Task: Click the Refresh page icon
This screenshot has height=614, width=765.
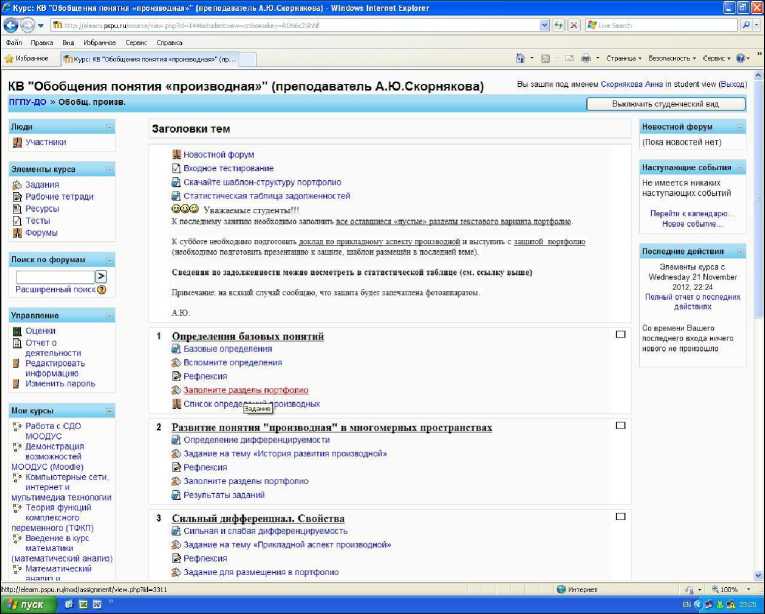Action: click(x=559, y=25)
